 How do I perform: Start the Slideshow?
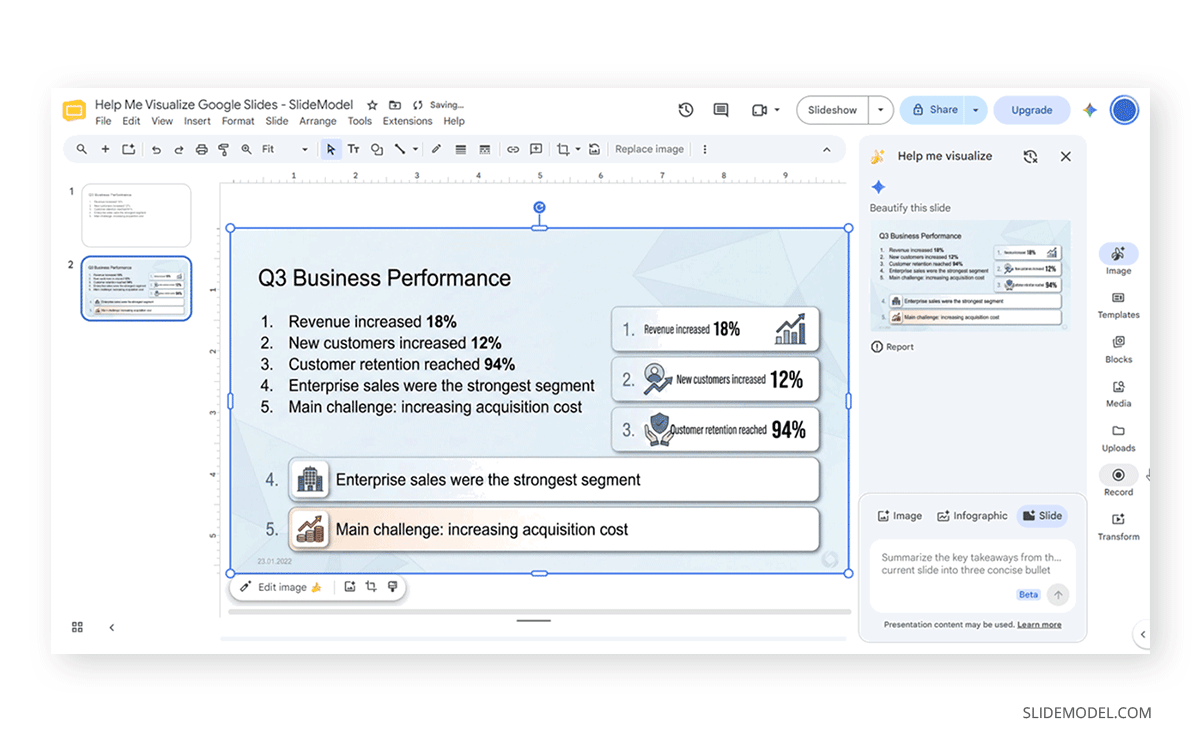tap(833, 110)
